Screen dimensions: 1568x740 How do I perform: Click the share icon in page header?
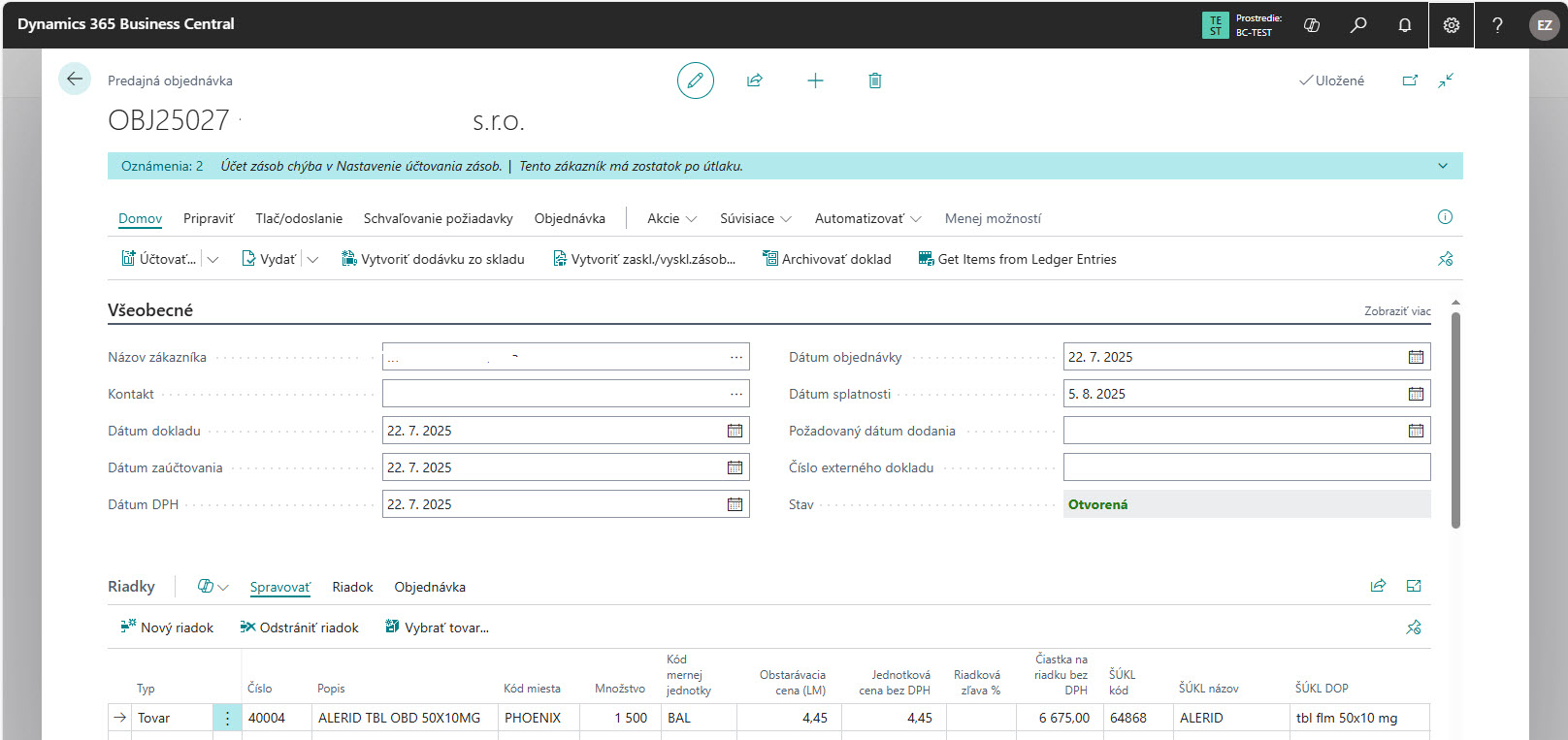pyautogui.click(x=755, y=80)
